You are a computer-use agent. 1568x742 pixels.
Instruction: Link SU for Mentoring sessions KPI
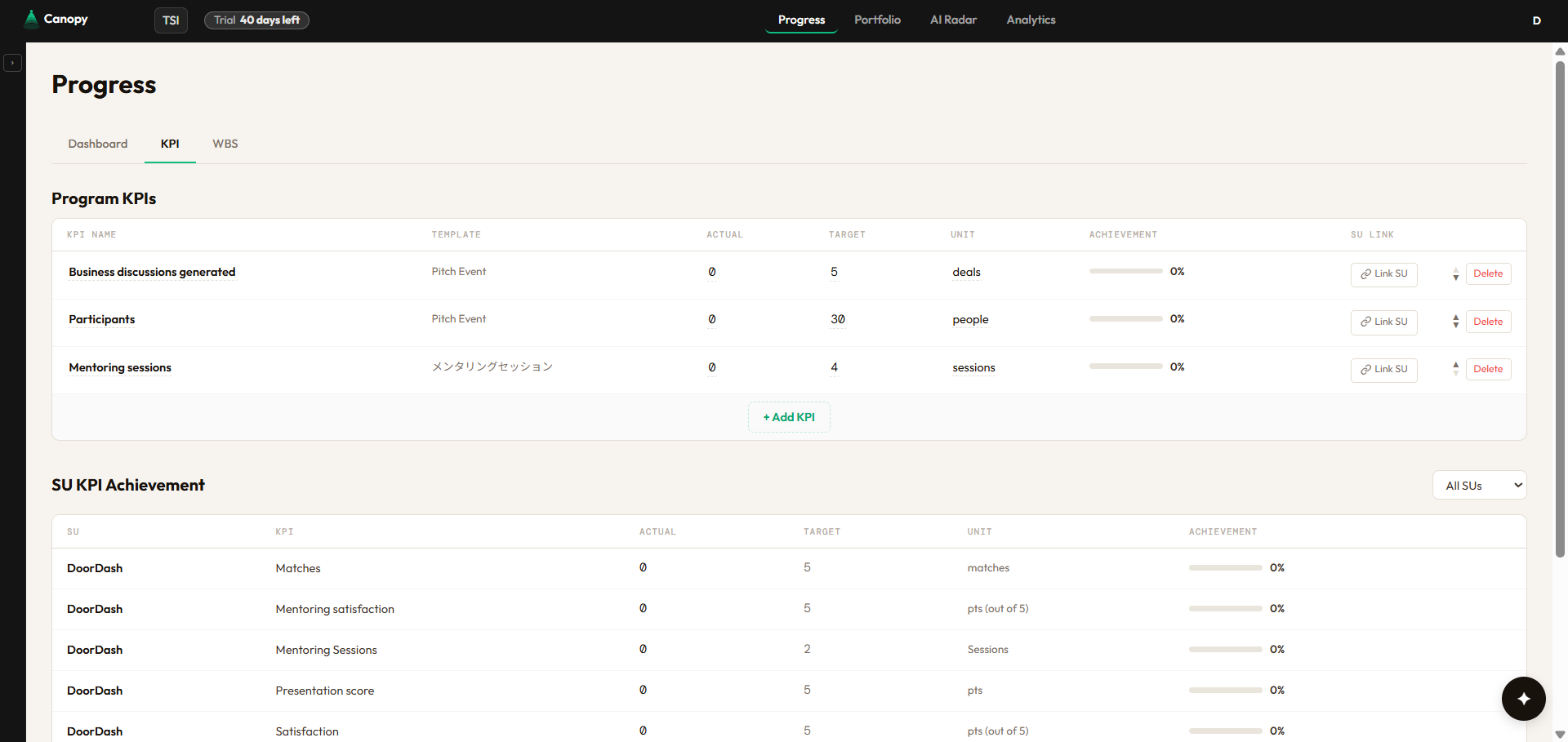pos(1383,370)
